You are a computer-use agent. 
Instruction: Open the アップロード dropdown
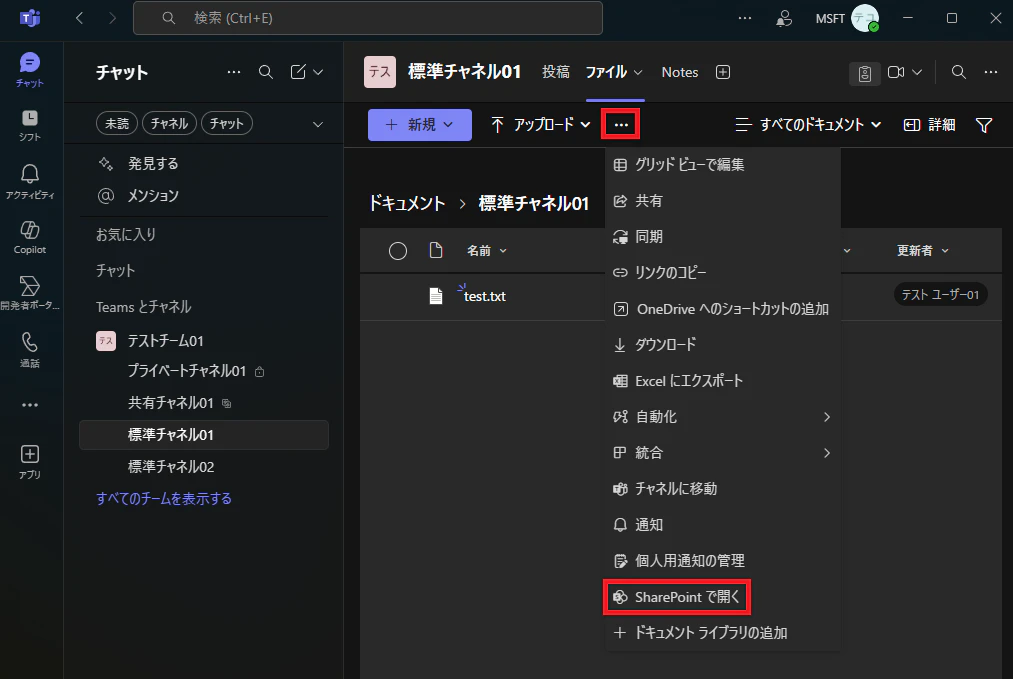pos(541,124)
